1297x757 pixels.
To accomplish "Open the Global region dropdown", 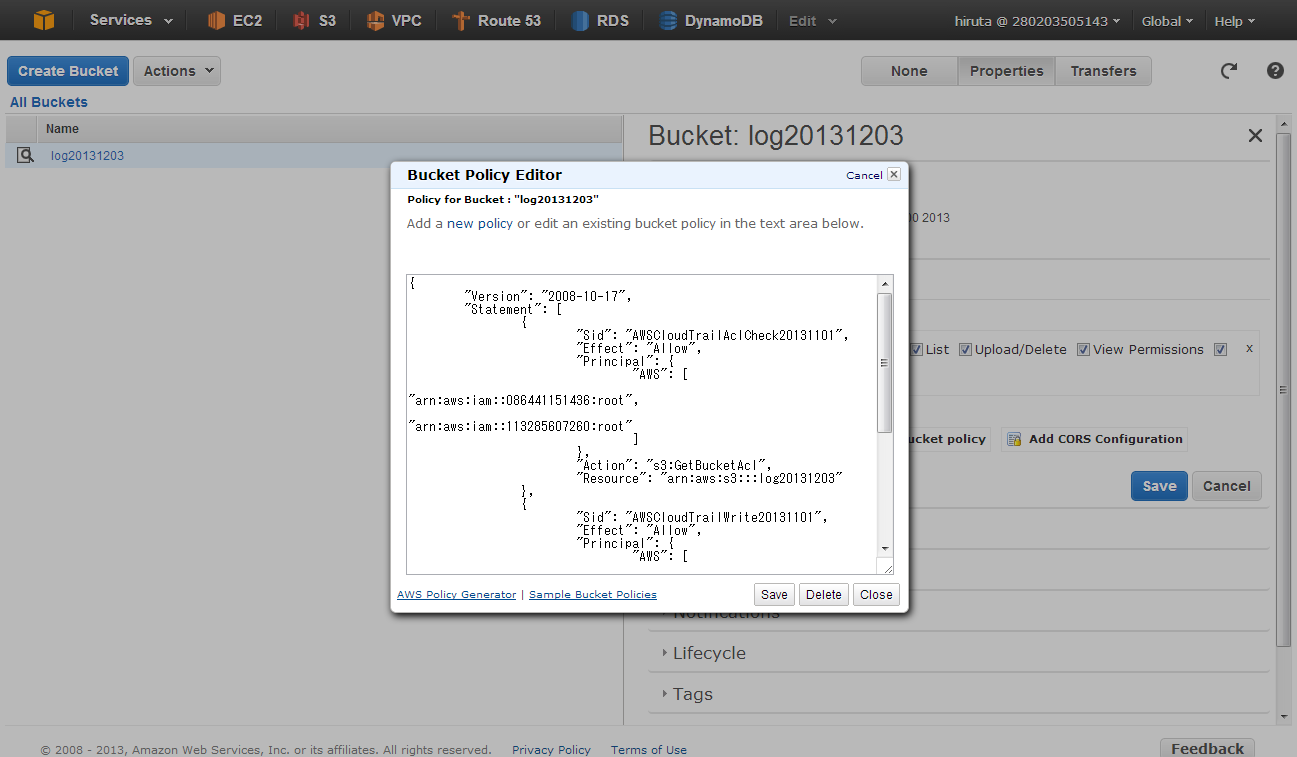I will (1167, 20).
